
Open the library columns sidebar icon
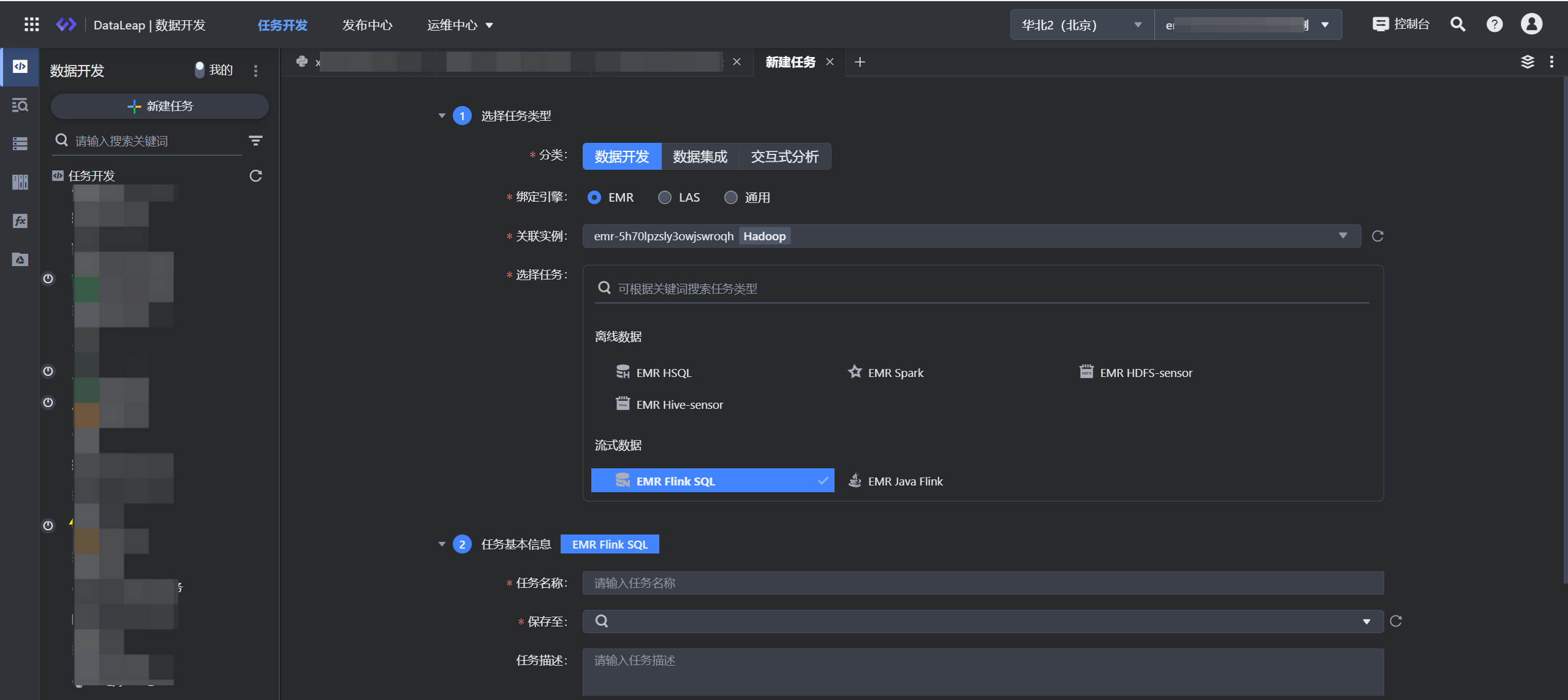(20, 182)
